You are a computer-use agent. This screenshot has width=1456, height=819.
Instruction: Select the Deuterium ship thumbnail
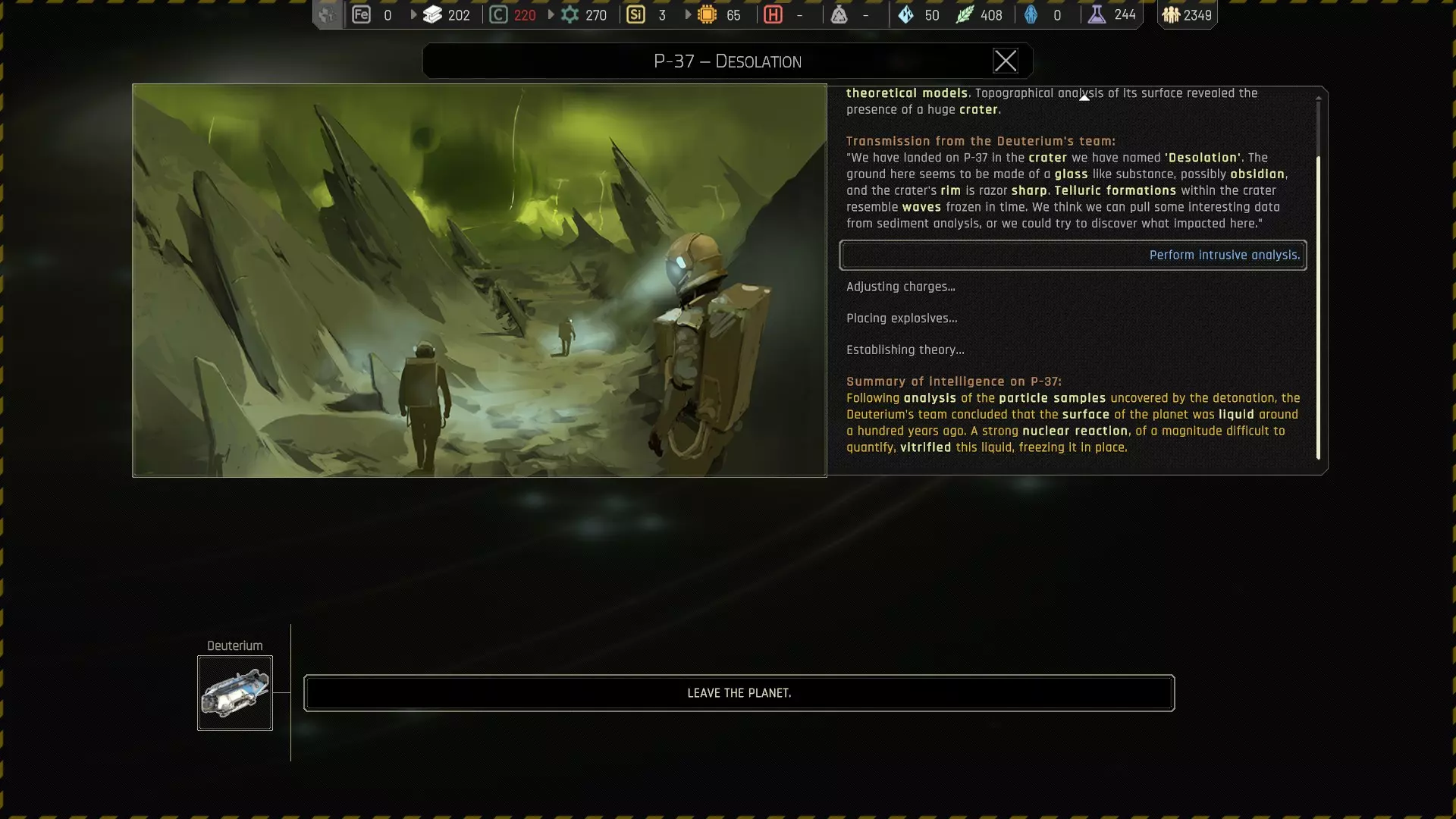[235, 693]
